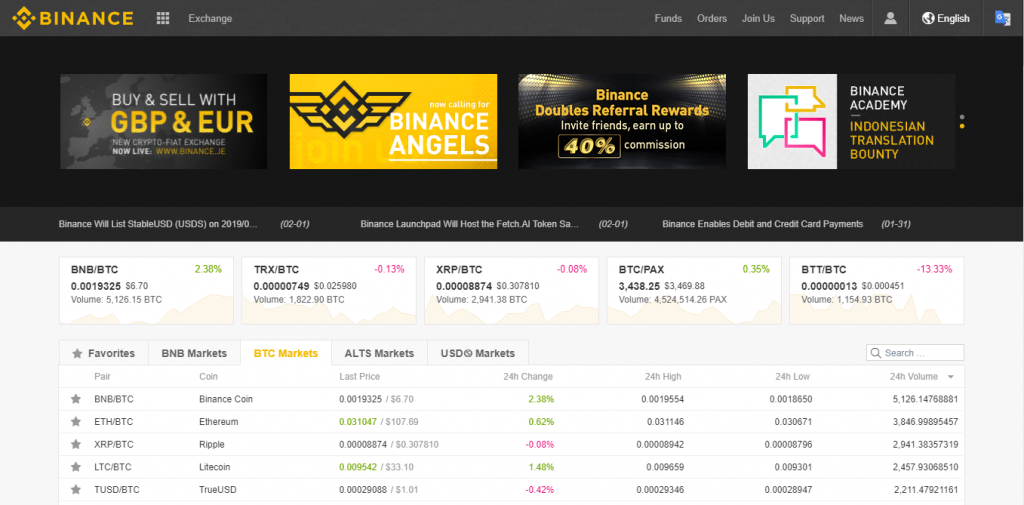Open the StableUSD listing announcement
Image resolution: width=1024 pixels, height=505 pixels.
(x=159, y=224)
